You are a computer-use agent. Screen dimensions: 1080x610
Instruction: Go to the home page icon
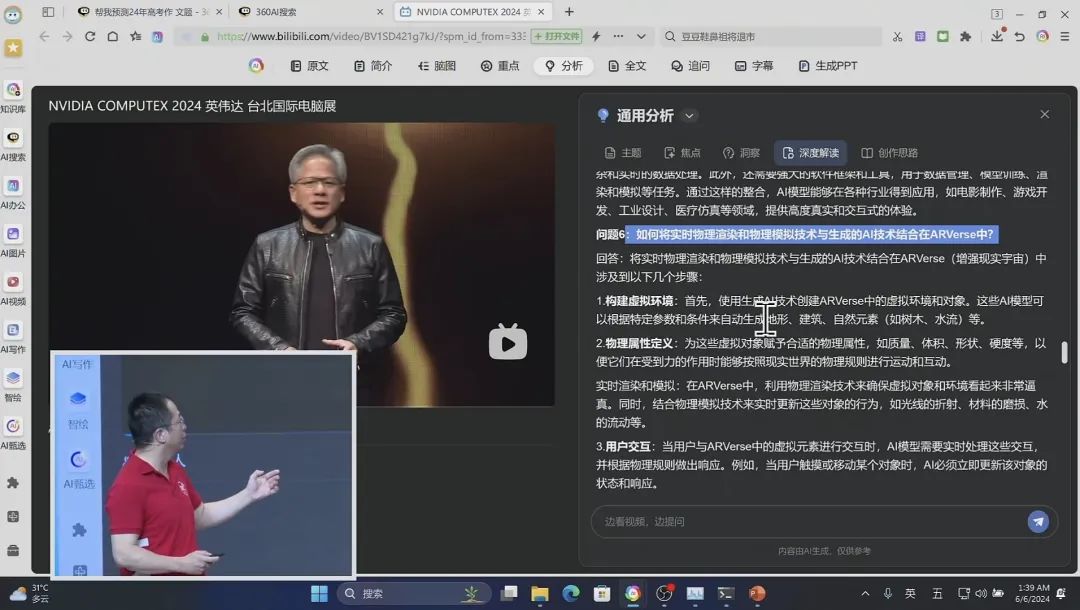point(113,36)
